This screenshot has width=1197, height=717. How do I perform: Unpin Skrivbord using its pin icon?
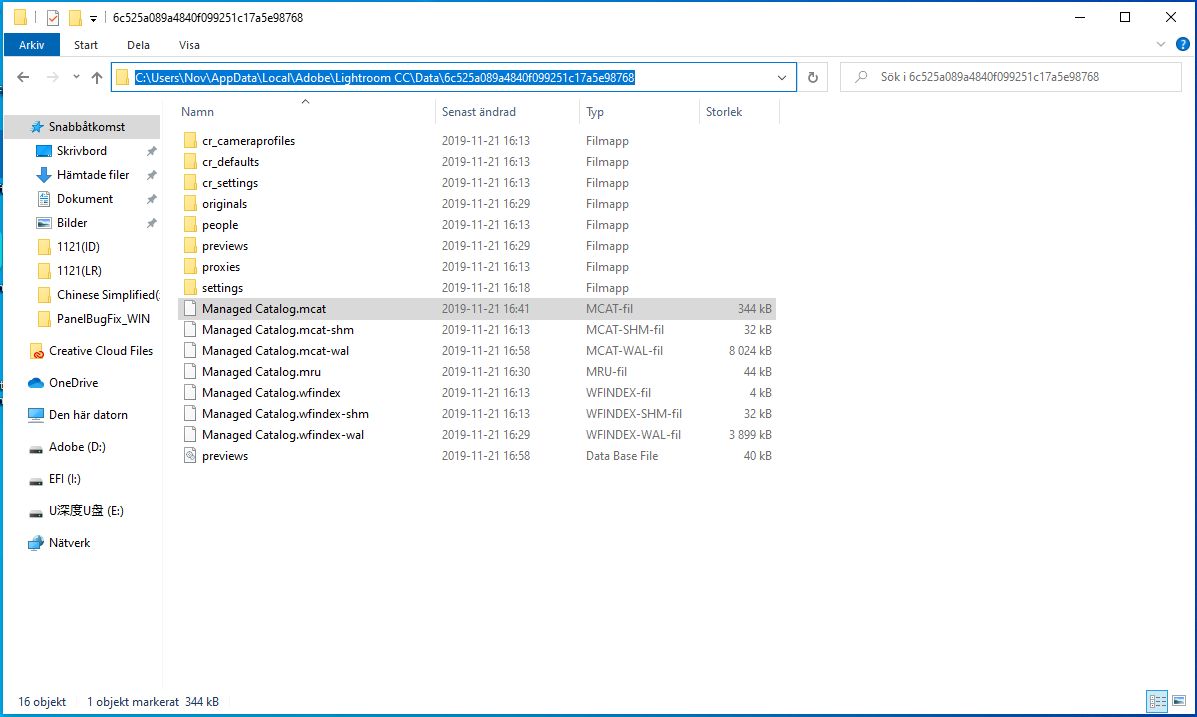[151, 151]
